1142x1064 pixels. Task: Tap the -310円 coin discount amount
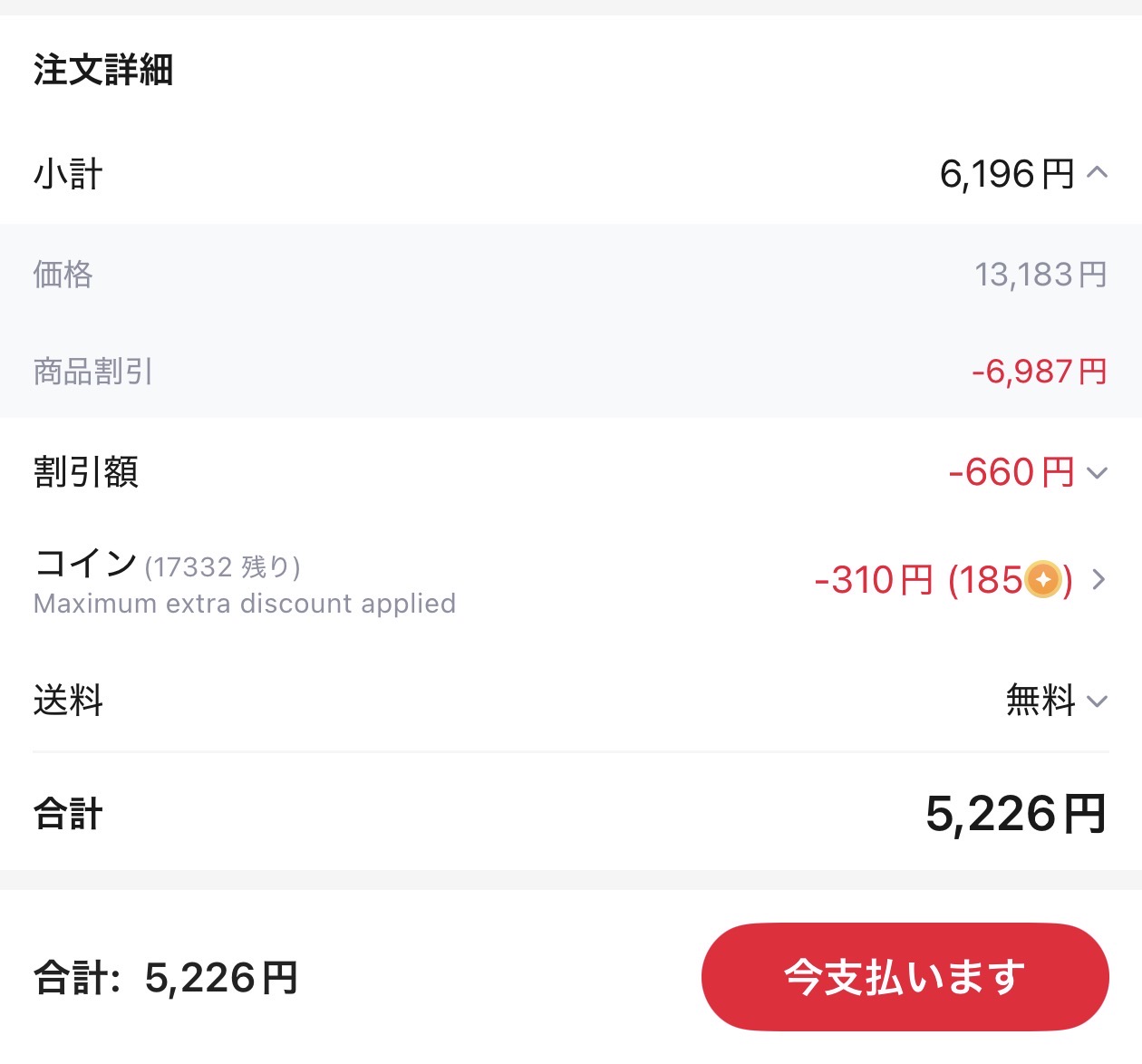[x=874, y=580]
